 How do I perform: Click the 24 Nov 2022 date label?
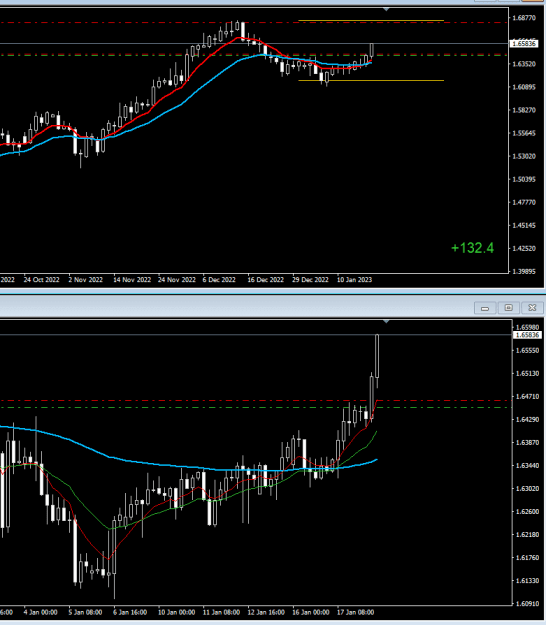177,280
